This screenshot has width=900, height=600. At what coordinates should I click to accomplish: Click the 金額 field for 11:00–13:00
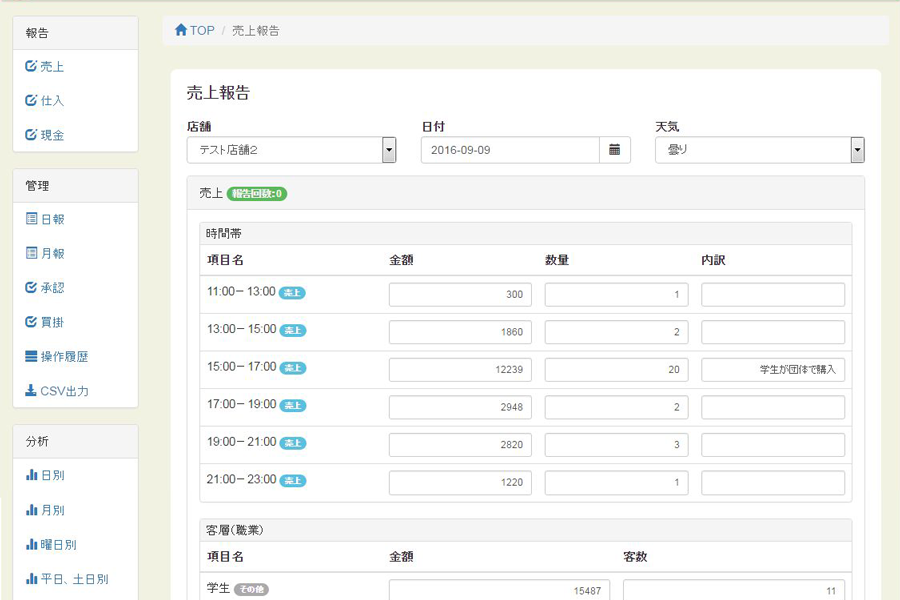click(x=460, y=295)
